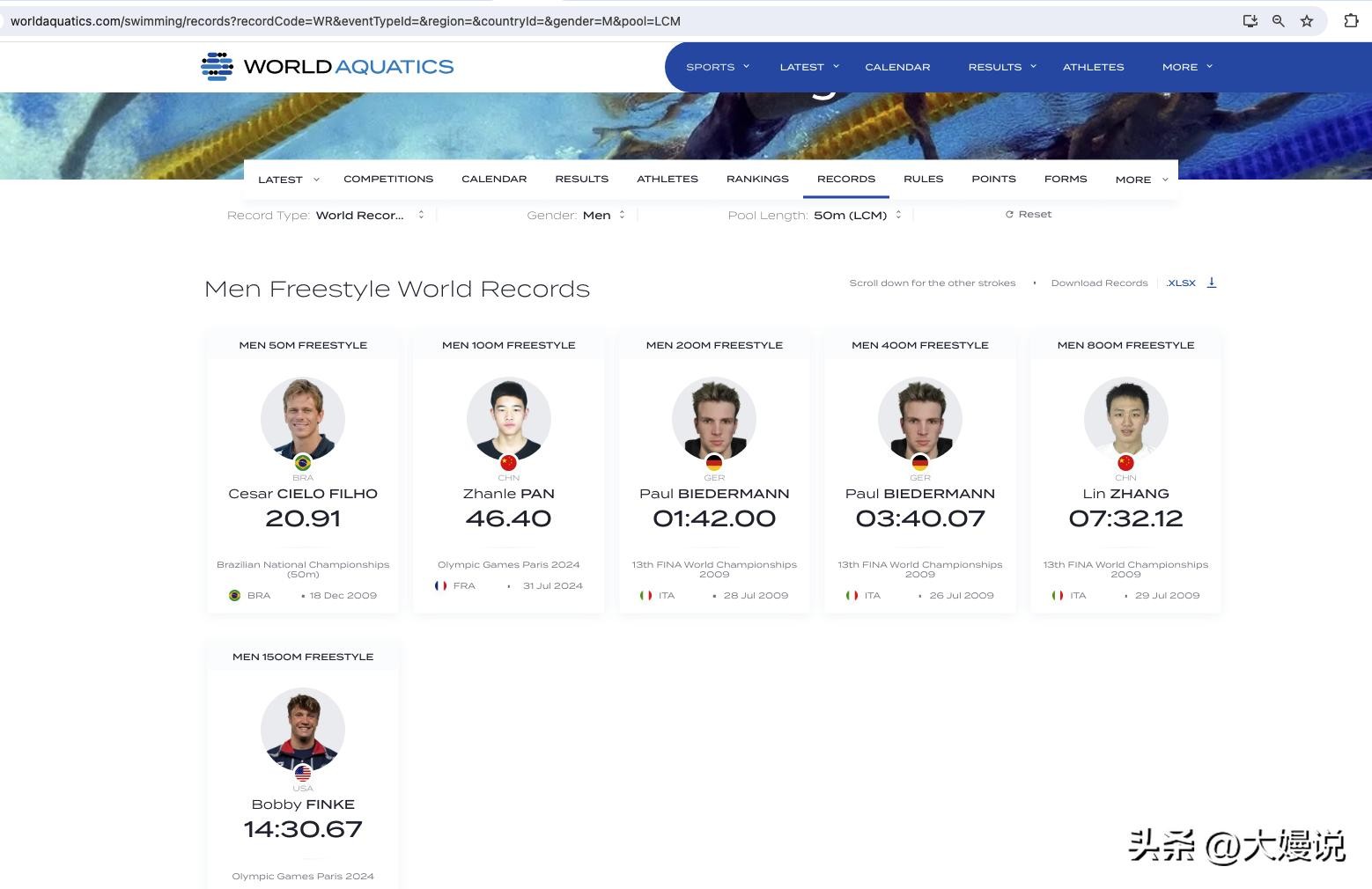Click the China flag under Zhanle Pan's photo
This screenshot has width=1372, height=889.
tap(508, 463)
